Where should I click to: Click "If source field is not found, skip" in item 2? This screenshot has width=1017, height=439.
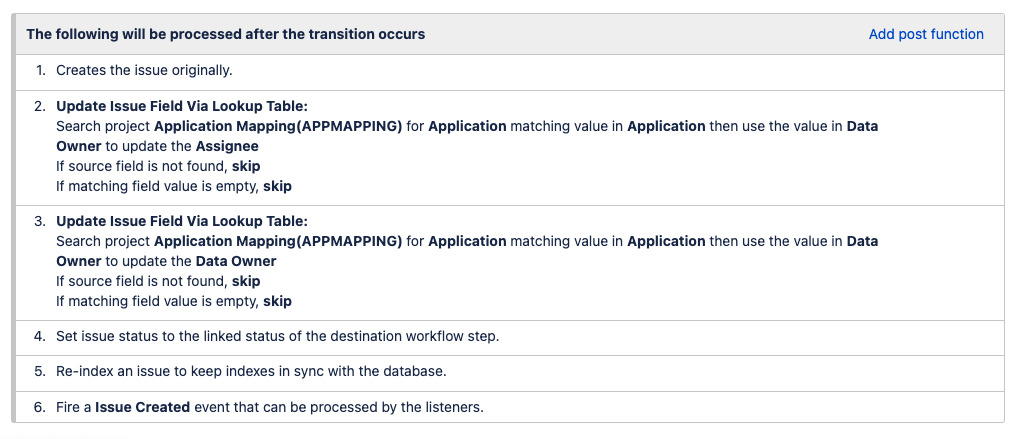pos(158,166)
